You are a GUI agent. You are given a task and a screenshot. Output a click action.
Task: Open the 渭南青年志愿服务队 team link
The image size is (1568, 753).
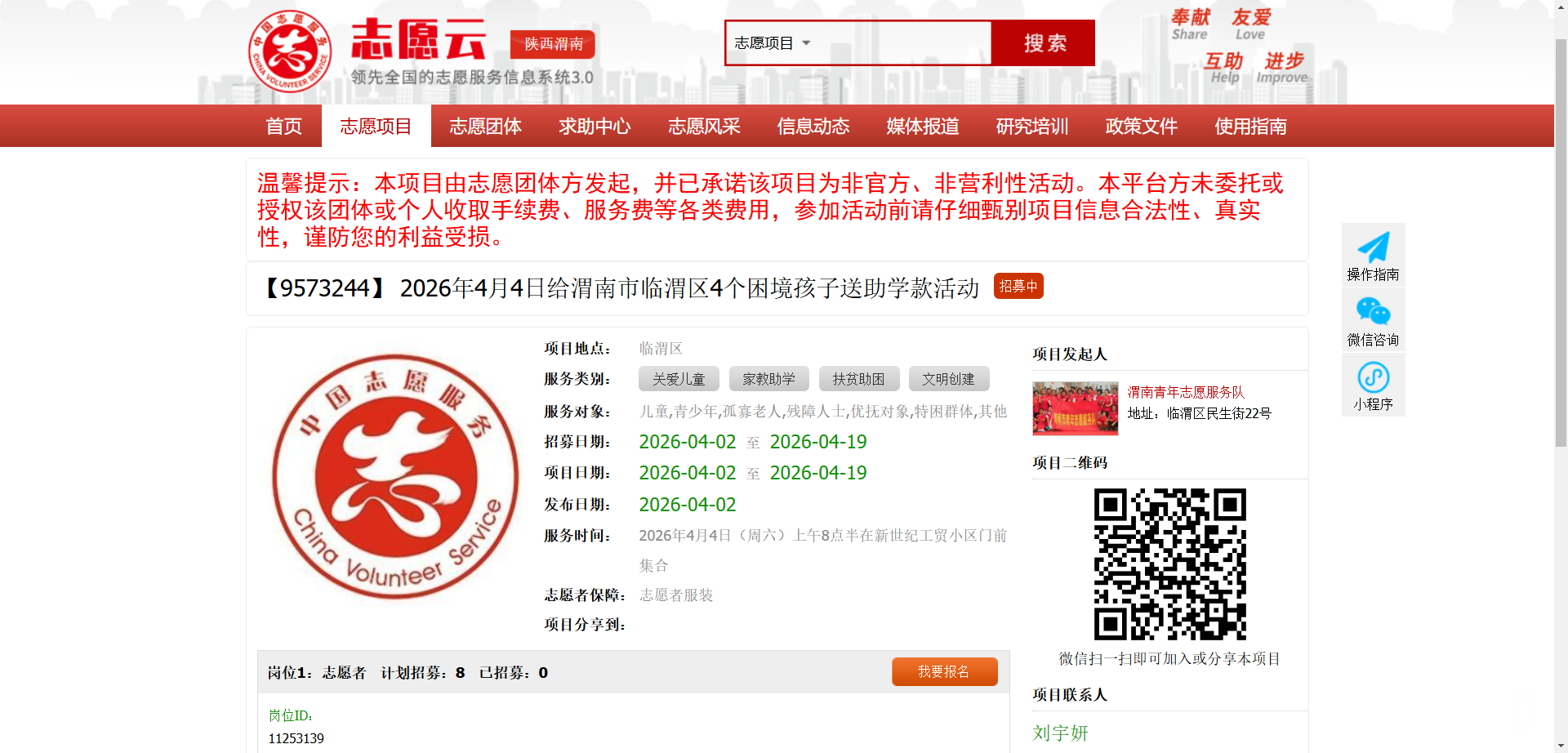1186,392
